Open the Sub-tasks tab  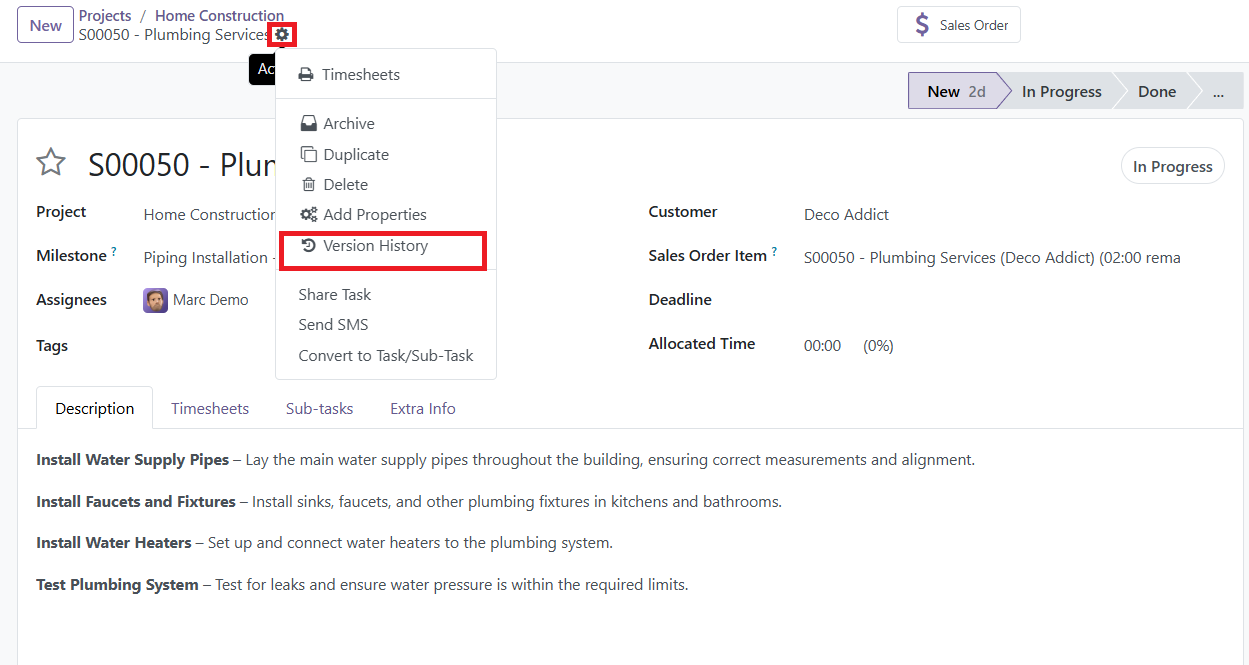[x=319, y=409]
